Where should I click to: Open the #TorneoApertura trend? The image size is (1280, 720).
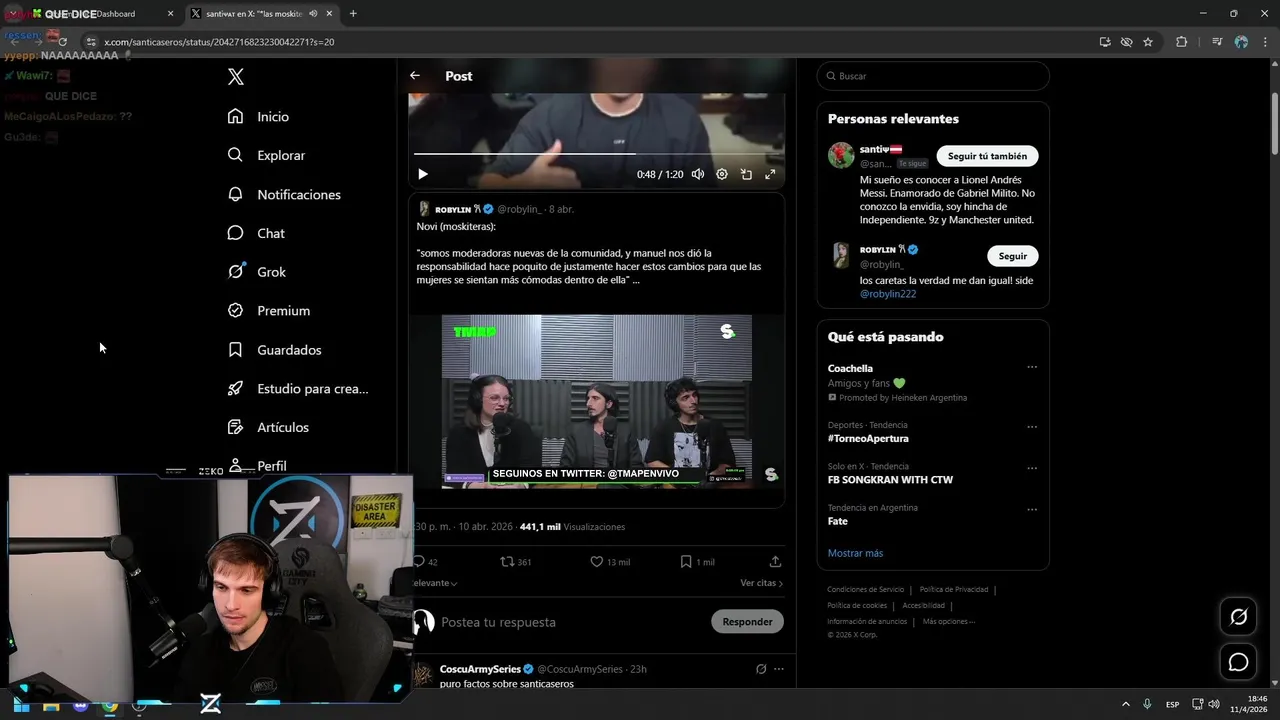tap(868, 439)
